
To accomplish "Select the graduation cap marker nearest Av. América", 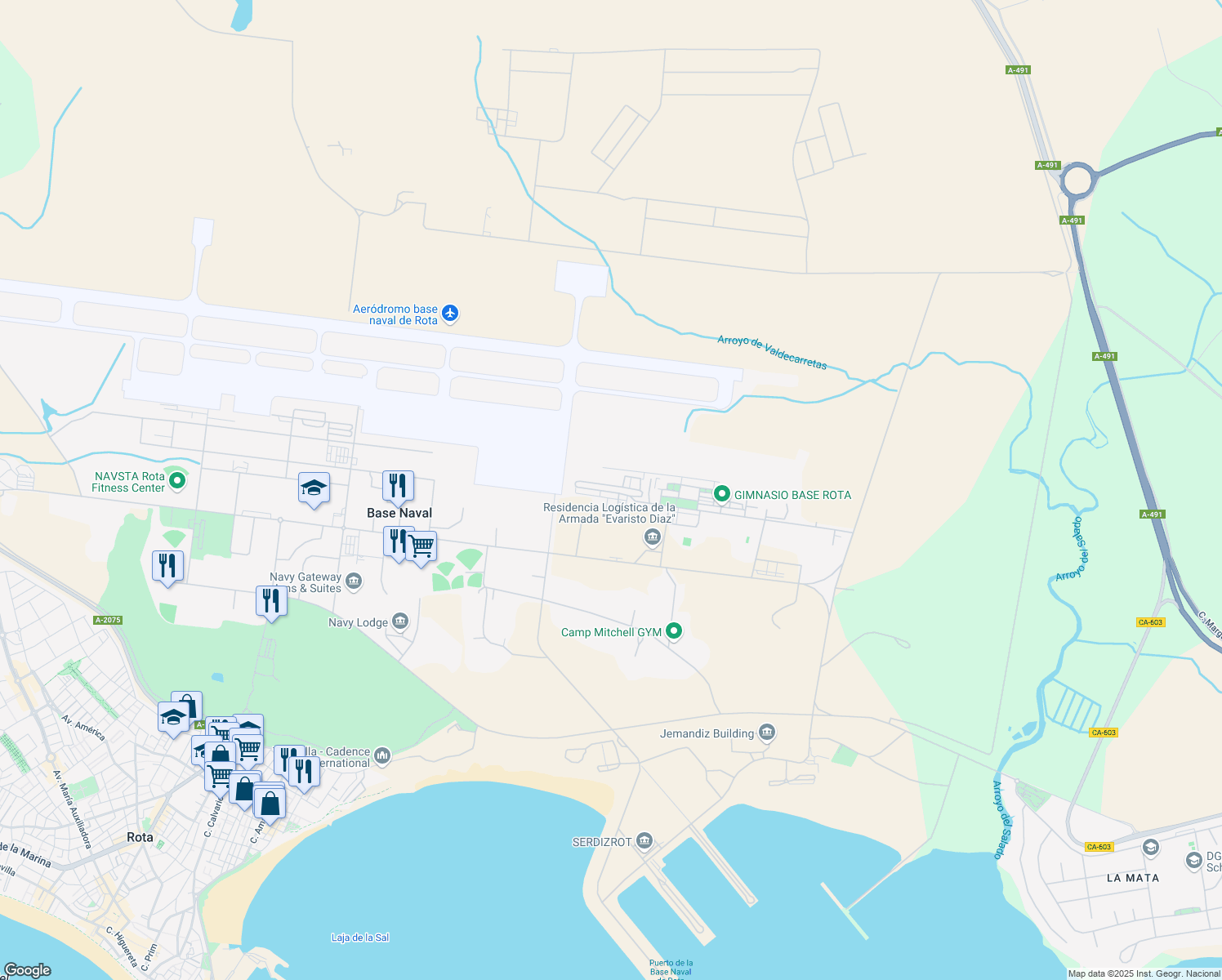I will pos(173,719).
